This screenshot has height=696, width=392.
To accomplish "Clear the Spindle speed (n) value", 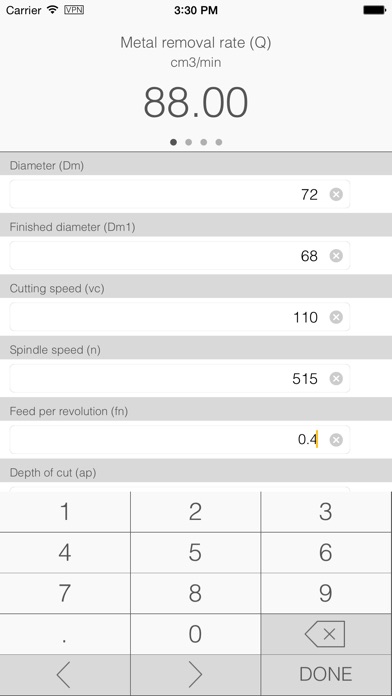I will [x=336, y=379].
